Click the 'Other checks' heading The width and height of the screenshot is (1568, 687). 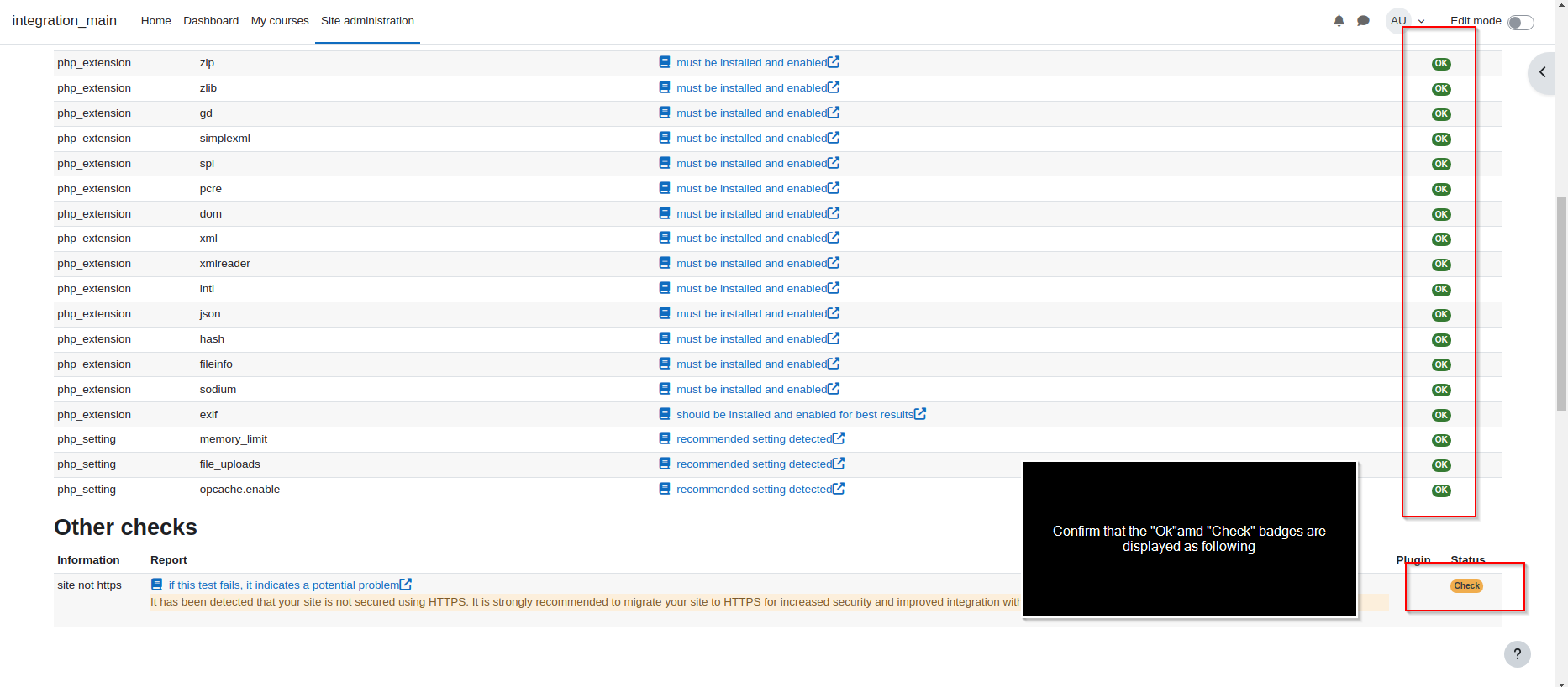(125, 527)
